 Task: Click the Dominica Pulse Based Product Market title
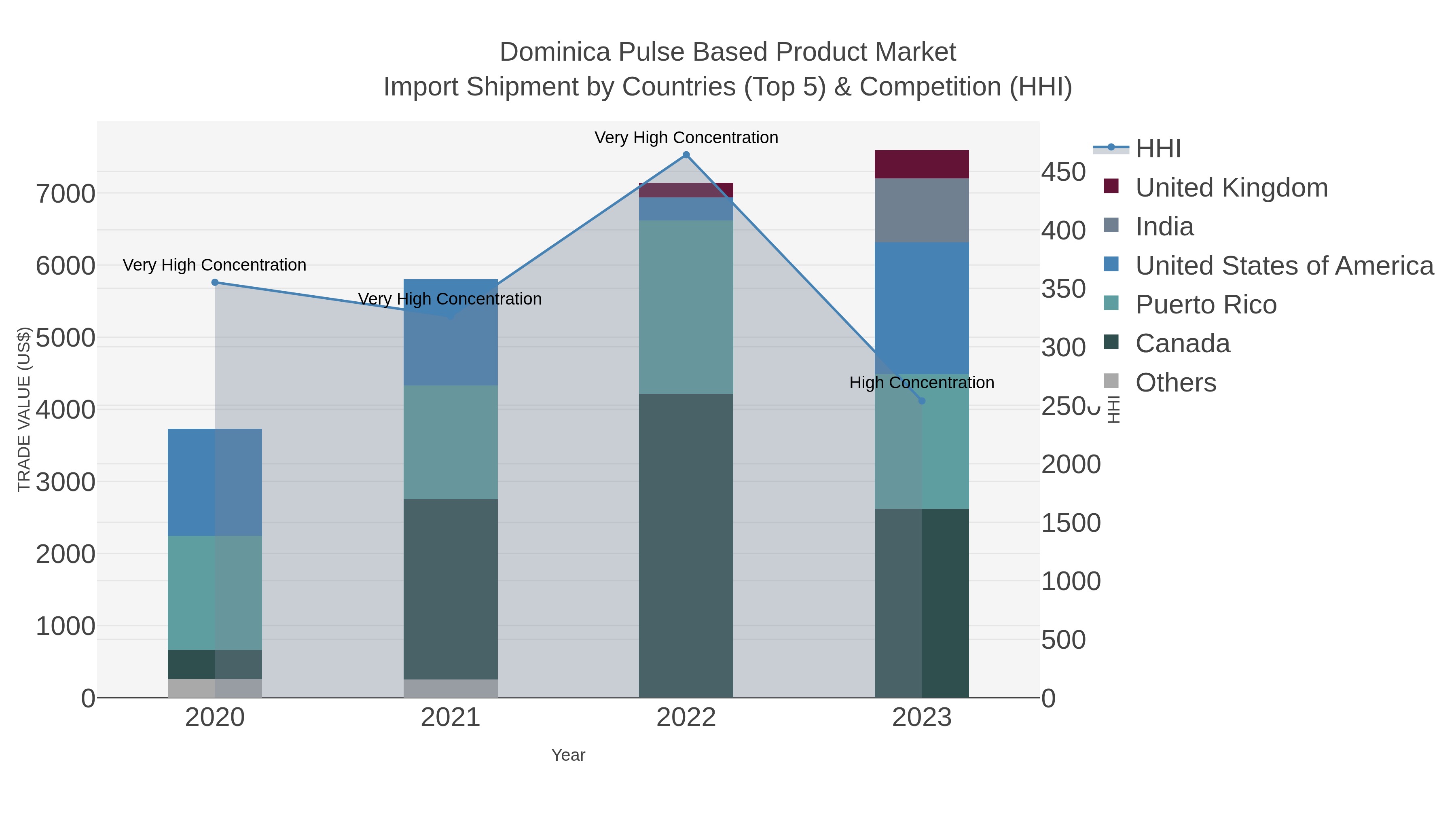click(x=728, y=52)
